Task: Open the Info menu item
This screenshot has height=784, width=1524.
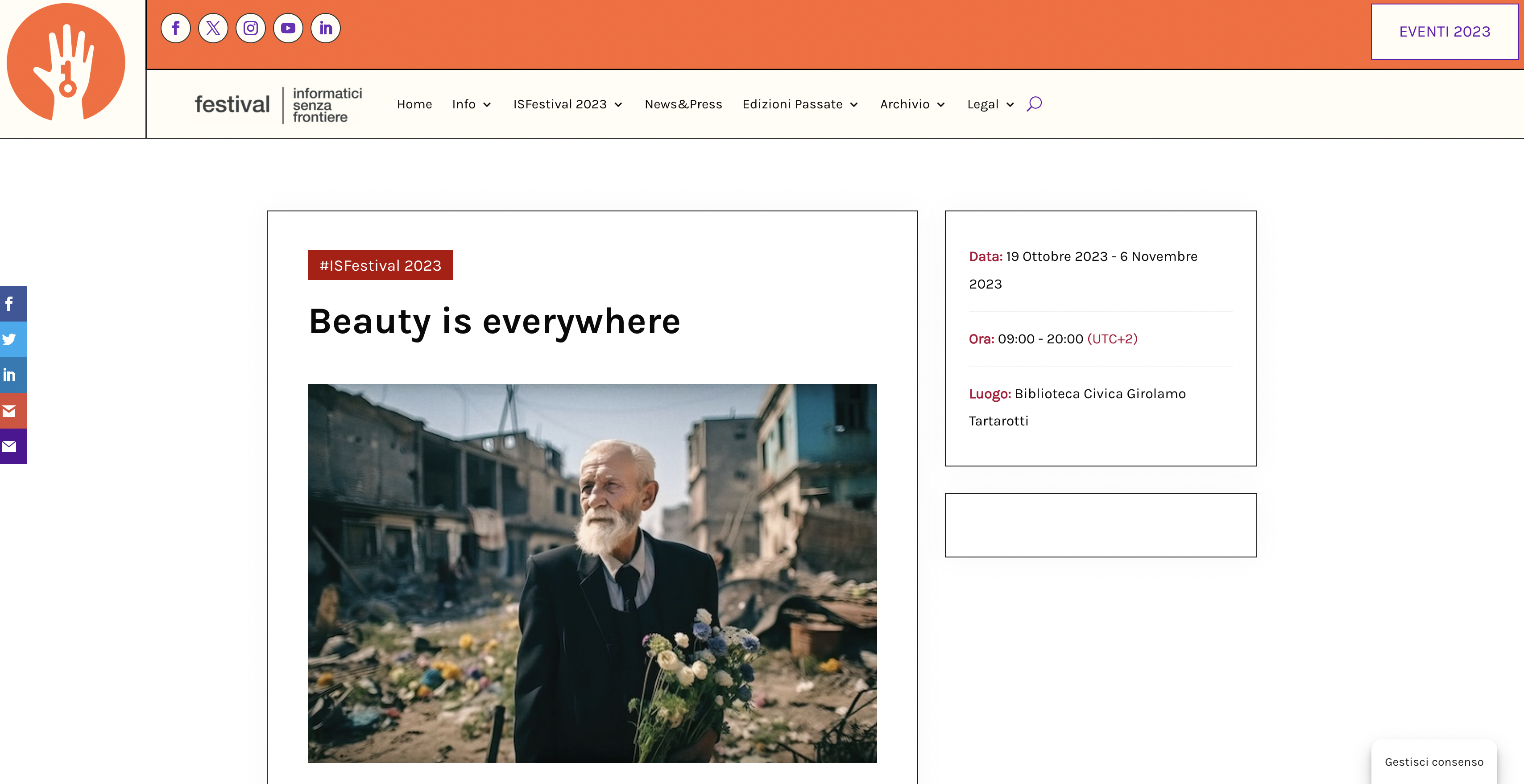Action: [464, 104]
